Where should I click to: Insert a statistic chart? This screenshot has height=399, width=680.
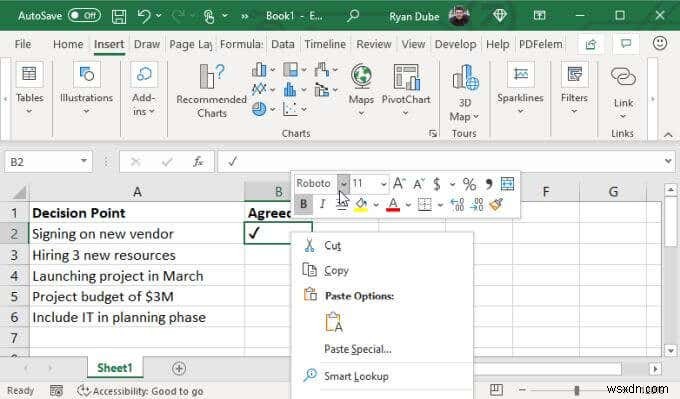(x=291, y=89)
